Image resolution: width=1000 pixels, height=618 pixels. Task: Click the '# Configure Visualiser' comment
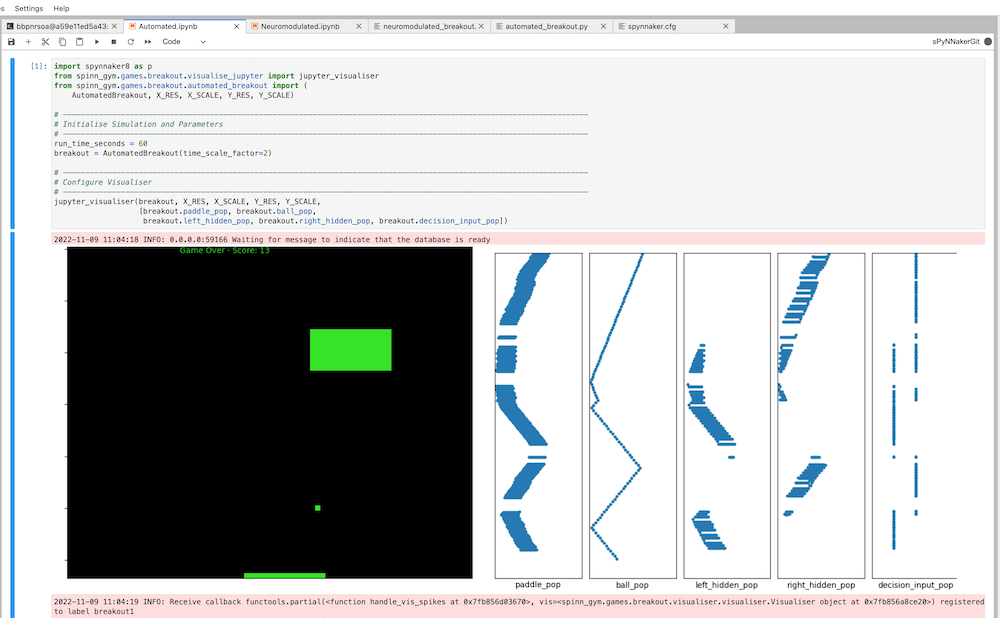(x=103, y=182)
